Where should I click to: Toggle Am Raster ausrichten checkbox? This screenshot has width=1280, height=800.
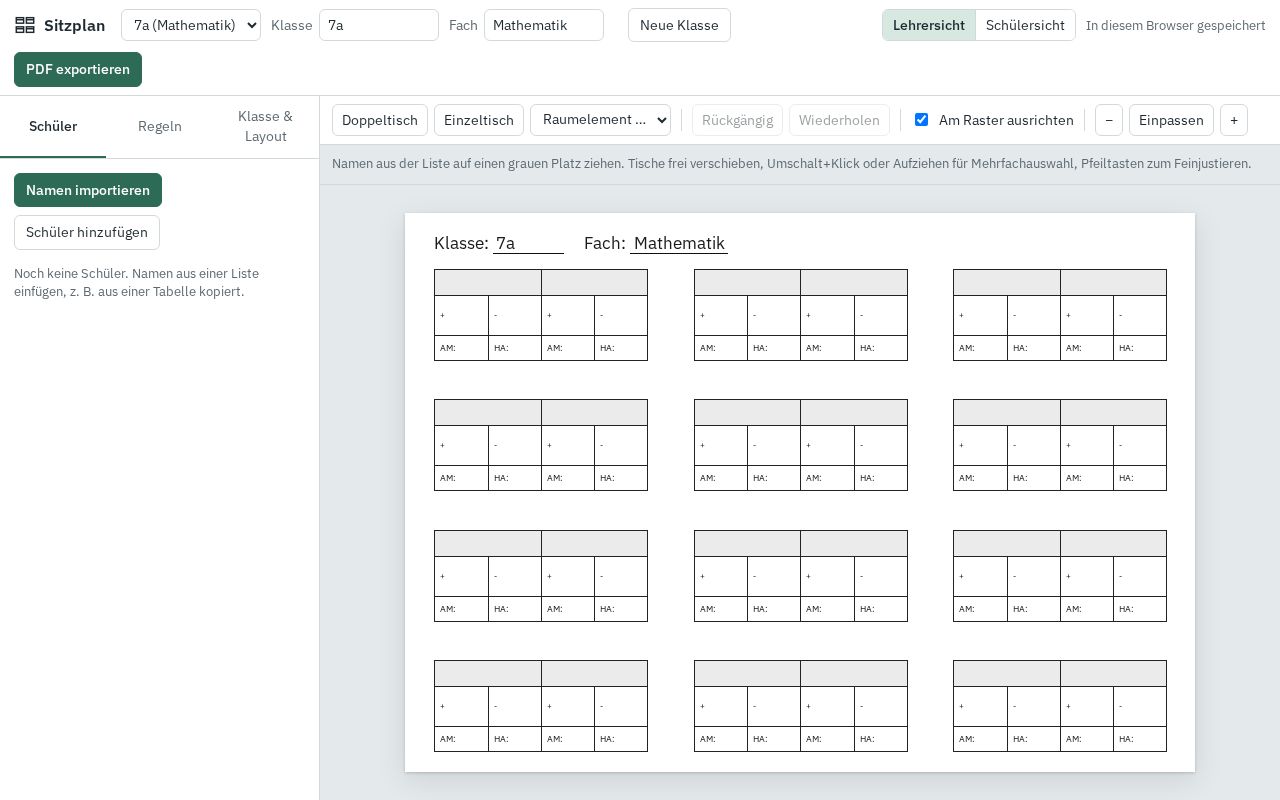click(921, 120)
